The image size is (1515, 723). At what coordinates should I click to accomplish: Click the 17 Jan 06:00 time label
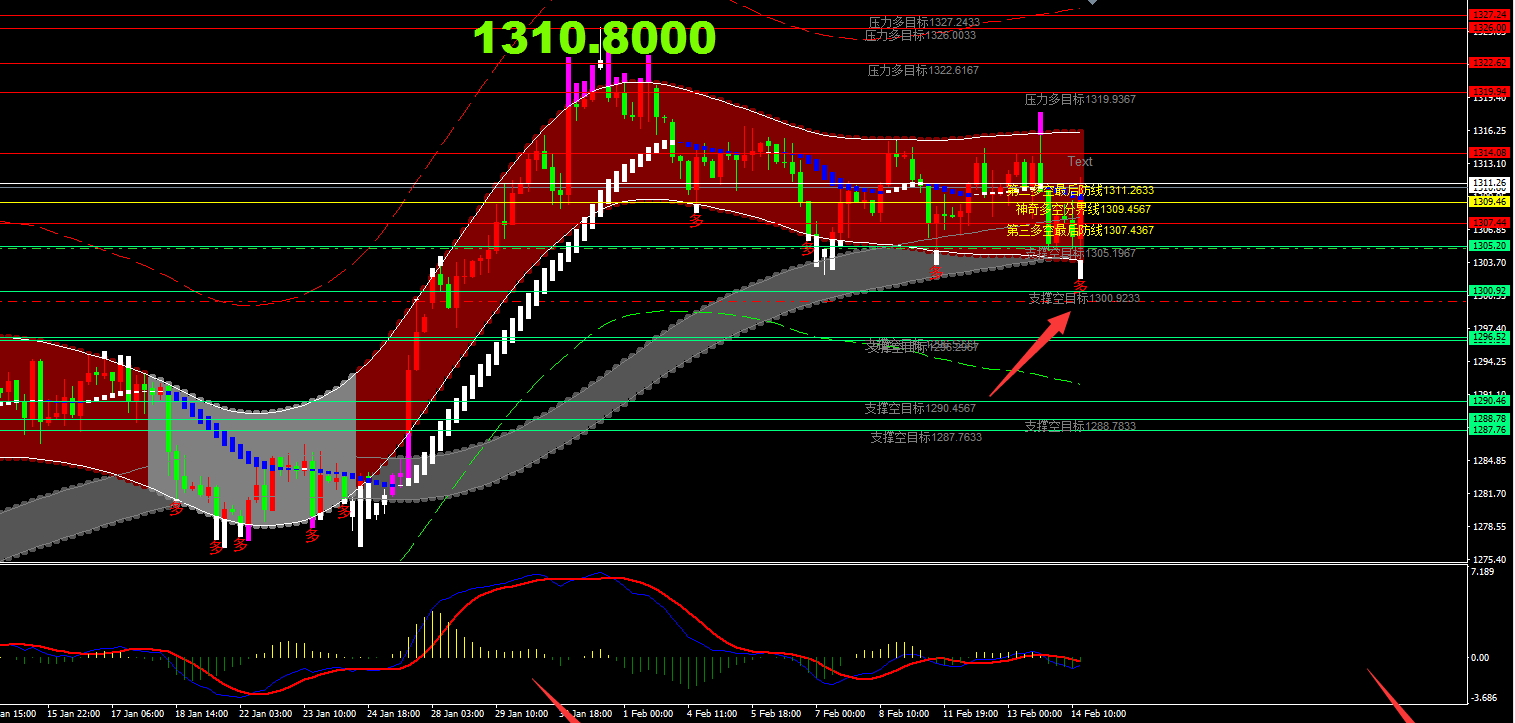coord(138,714)
